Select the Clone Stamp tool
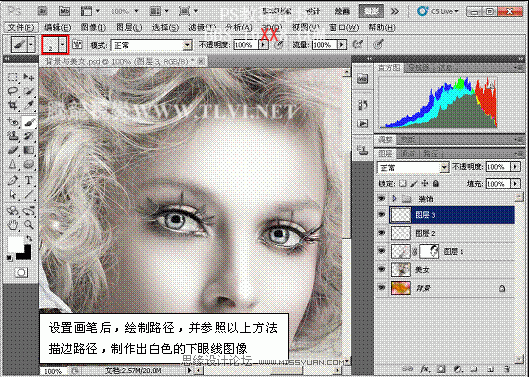 [12, 136]
